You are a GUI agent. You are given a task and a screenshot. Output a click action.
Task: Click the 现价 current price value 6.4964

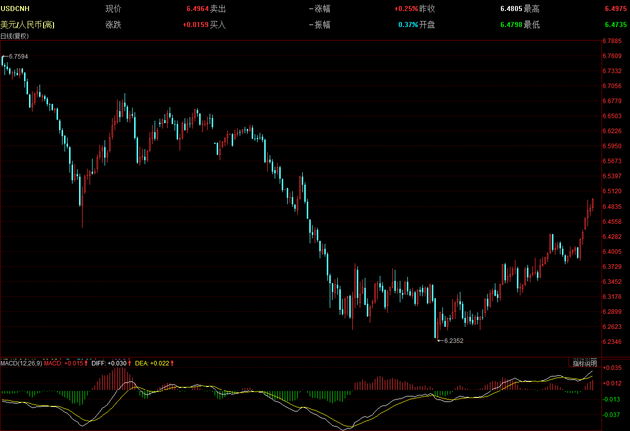coord(197,8)
